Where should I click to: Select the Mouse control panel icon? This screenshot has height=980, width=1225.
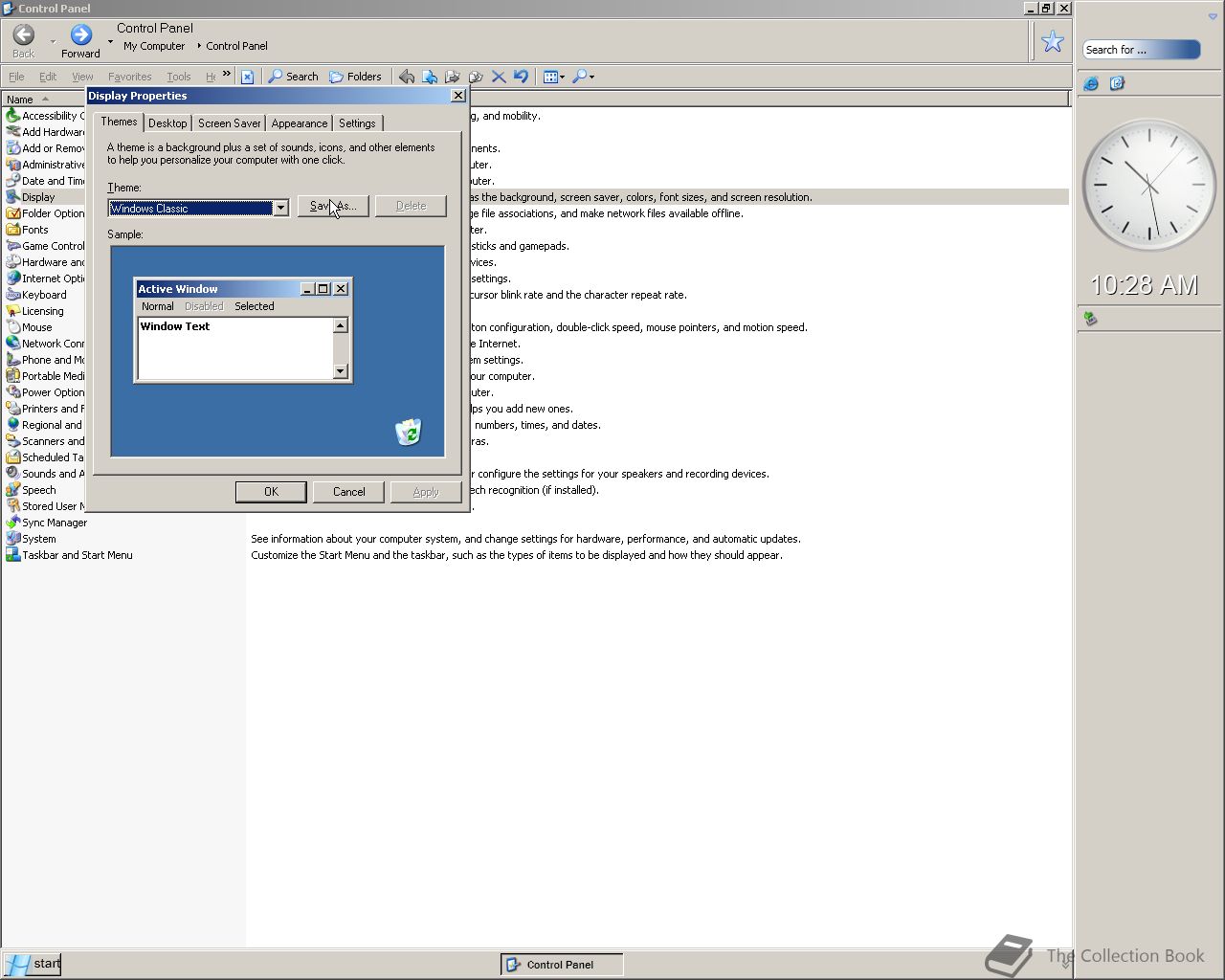click(13, 327)
